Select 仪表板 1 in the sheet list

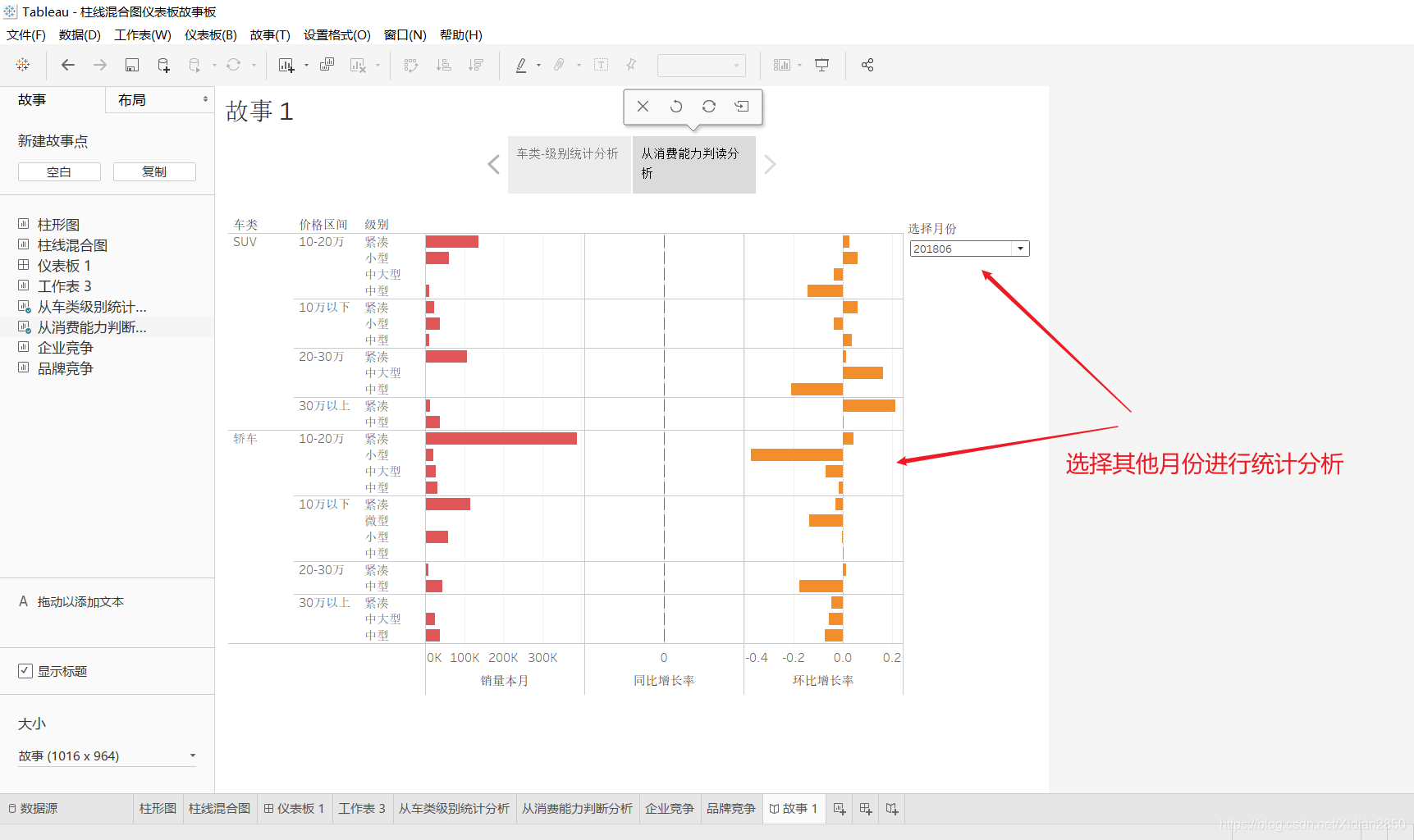(x=64, y=266)
